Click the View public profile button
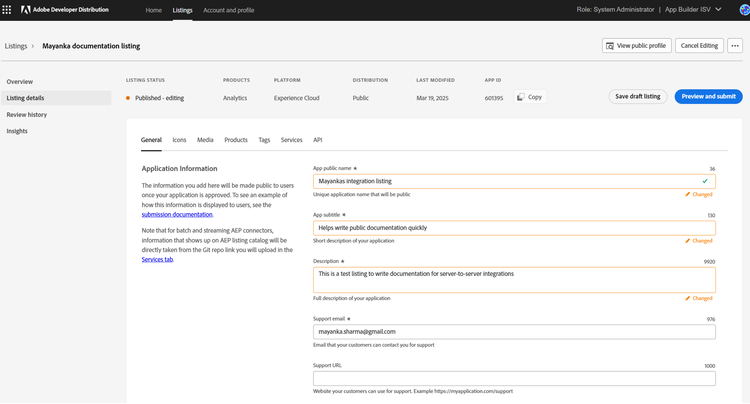Screen dimensions: 750x404 636,45
